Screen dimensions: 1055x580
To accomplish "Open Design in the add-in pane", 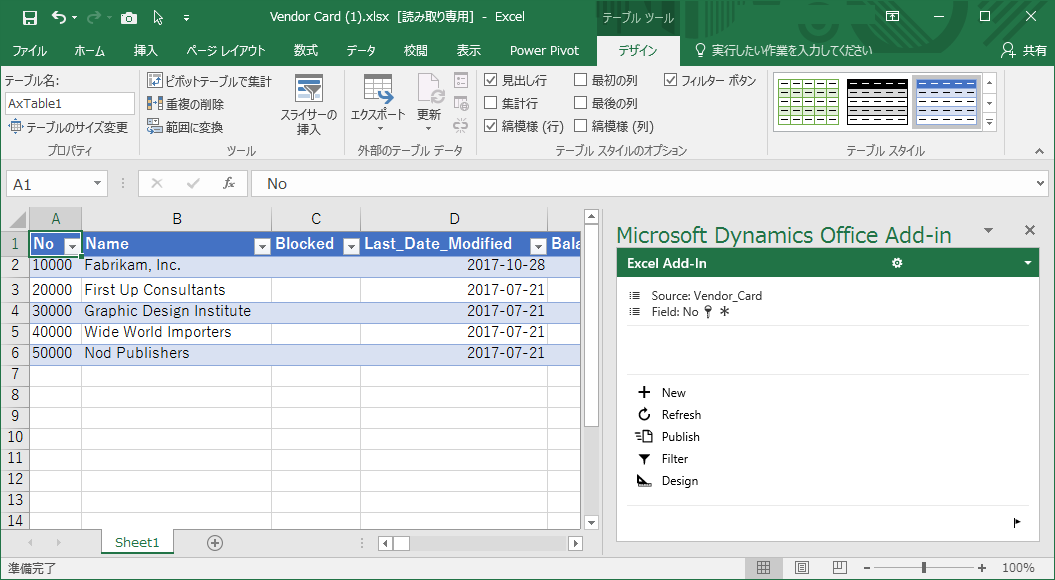I will (x=667, y=481).
